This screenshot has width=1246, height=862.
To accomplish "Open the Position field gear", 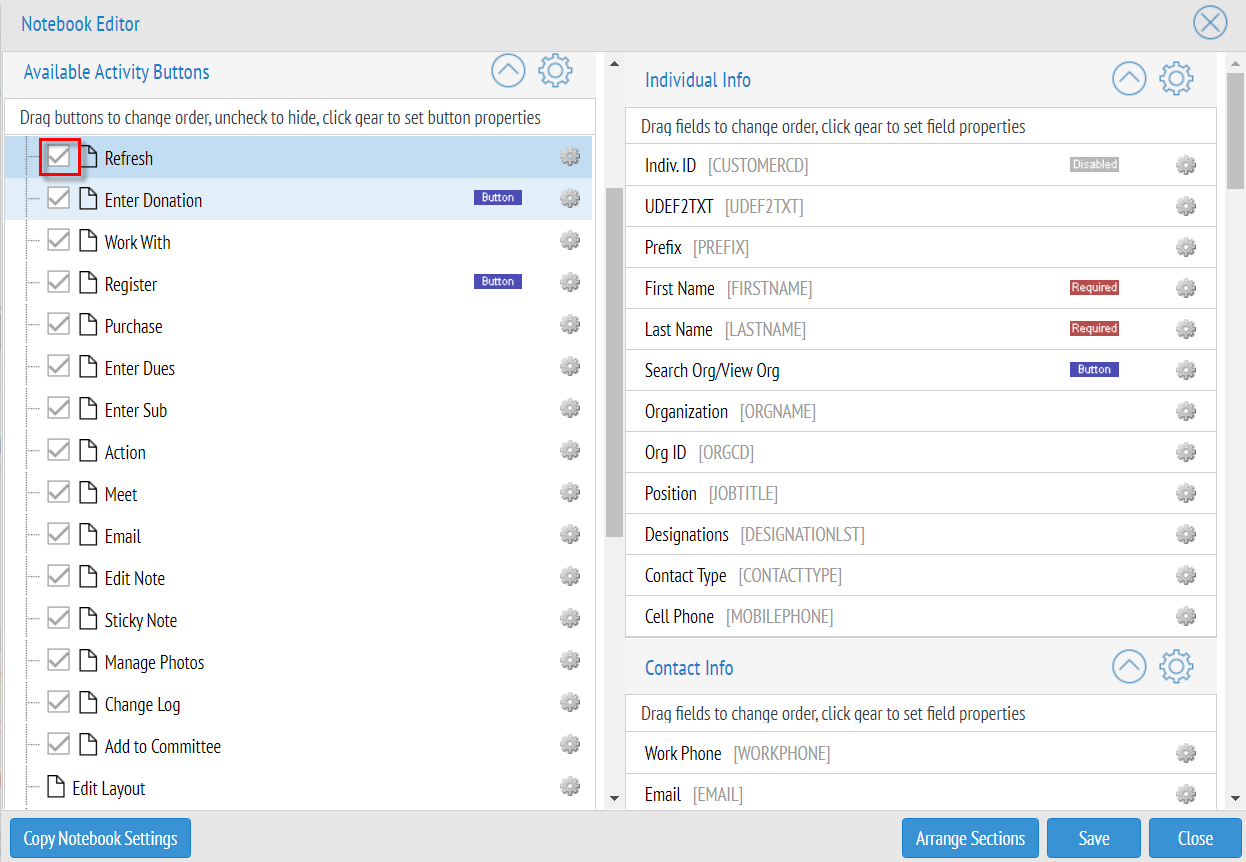I will coord(1186,494).
